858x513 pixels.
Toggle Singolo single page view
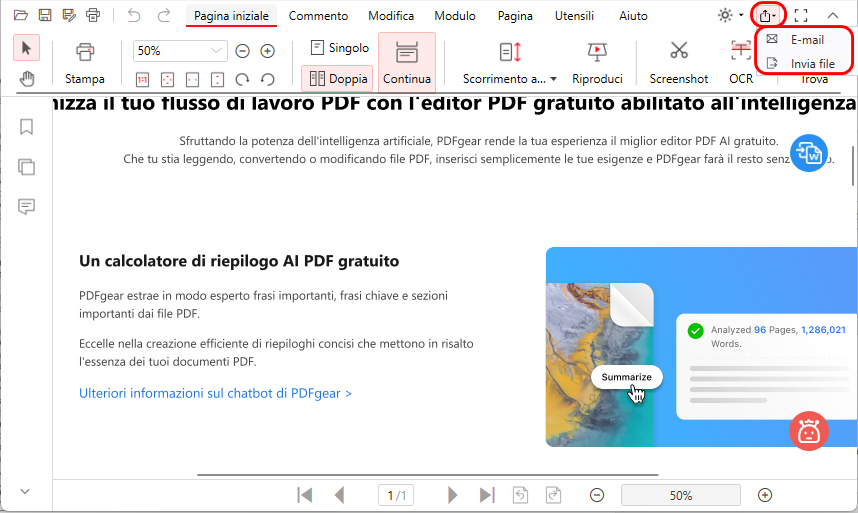tap(339, 48)
